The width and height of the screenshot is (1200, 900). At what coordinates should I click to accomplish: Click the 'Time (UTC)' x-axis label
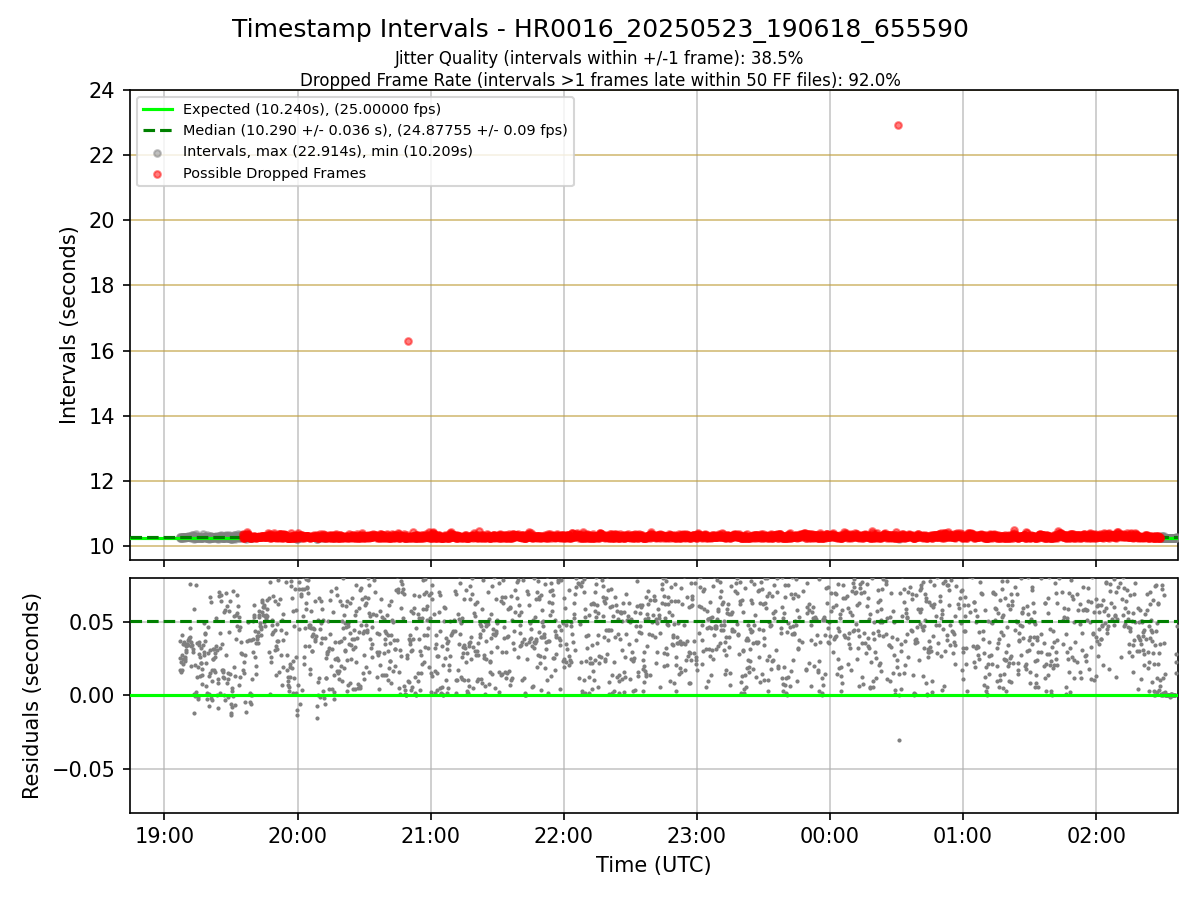pos(653,865)
